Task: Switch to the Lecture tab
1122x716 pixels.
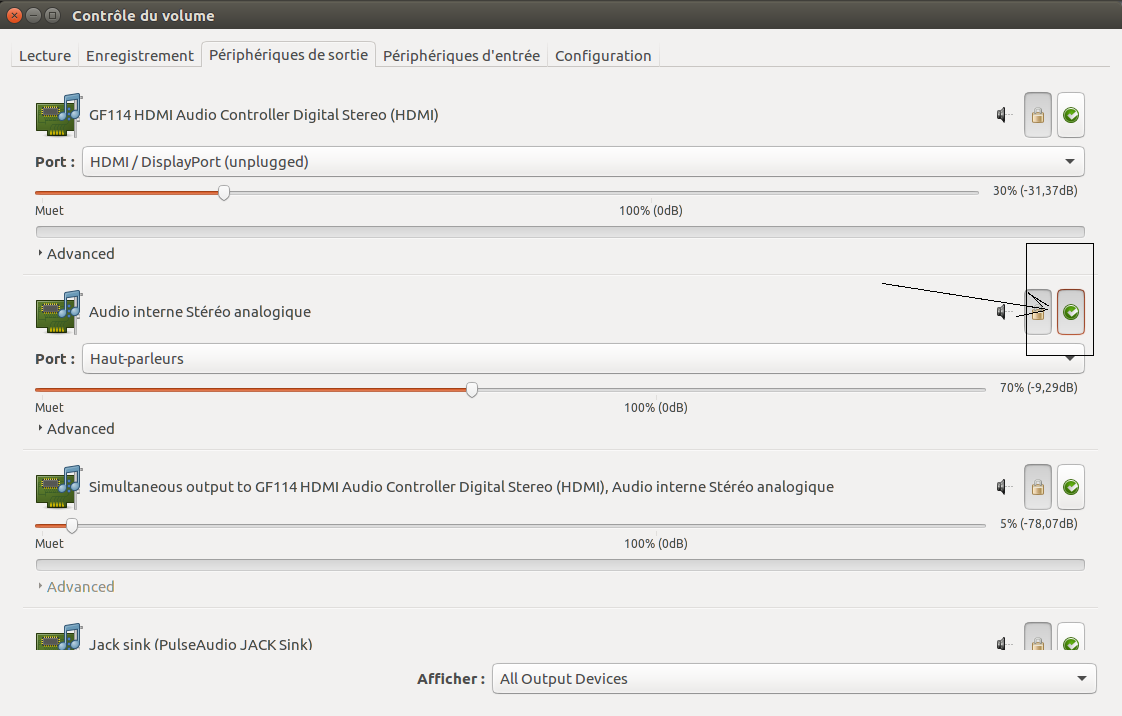Action: (x=45, y=56)
